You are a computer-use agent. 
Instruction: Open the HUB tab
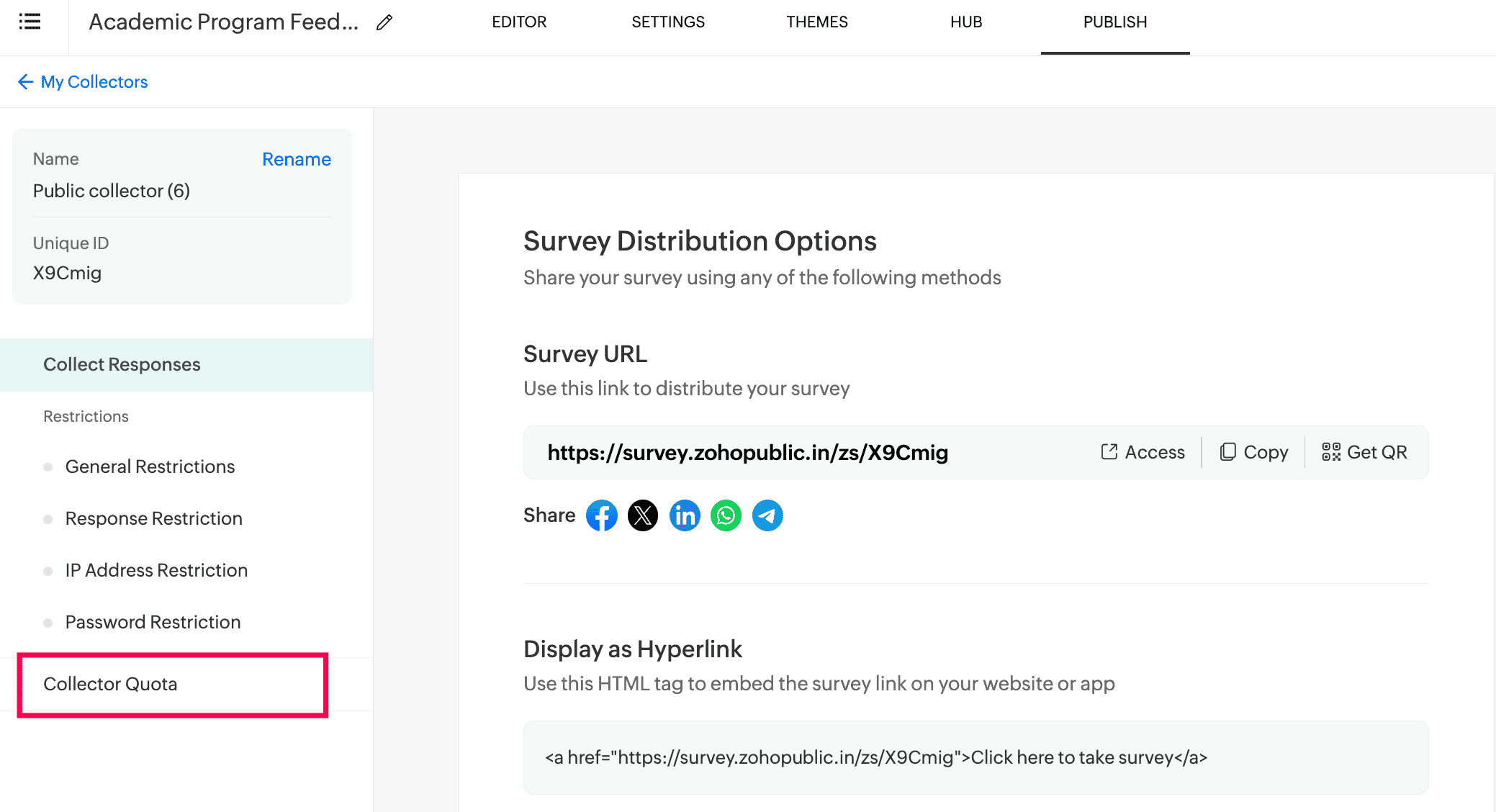click(966, 22)
